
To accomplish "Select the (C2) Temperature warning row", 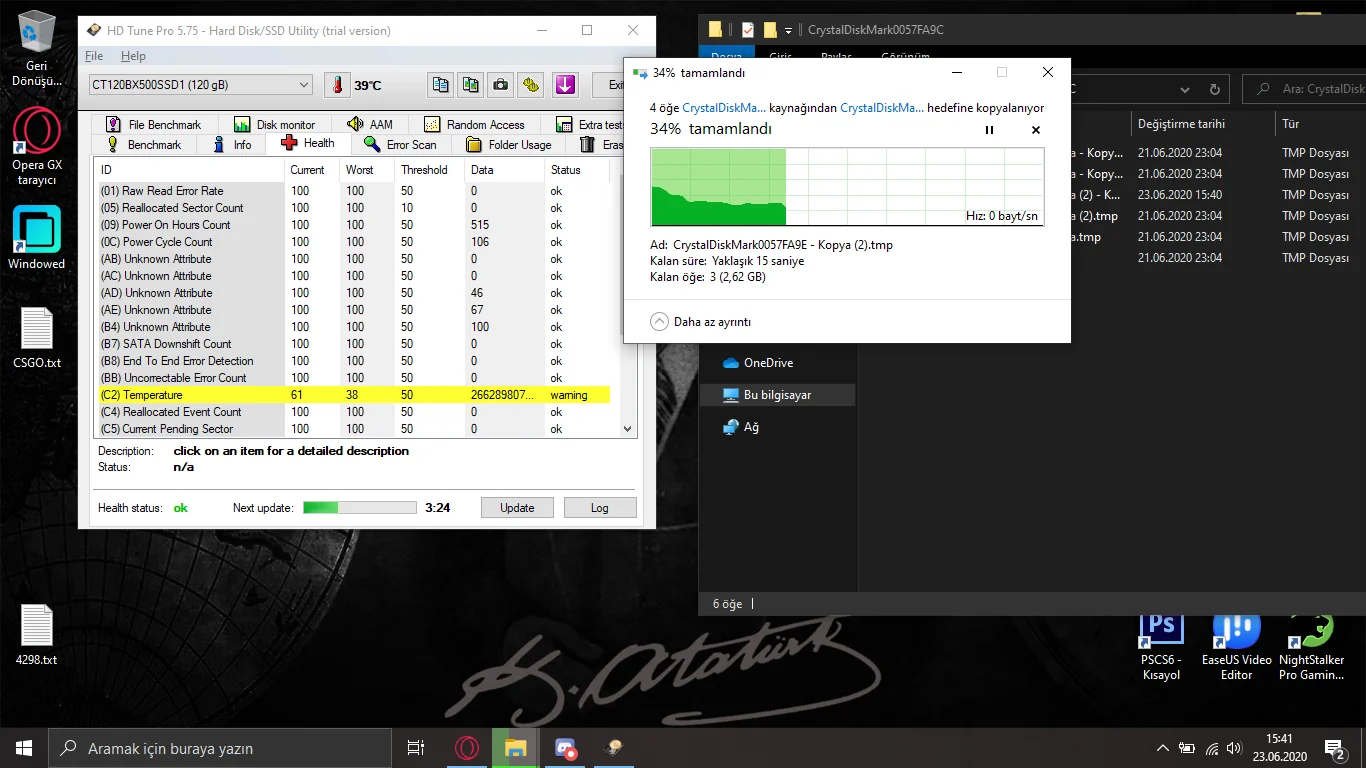I will (352, 395).
